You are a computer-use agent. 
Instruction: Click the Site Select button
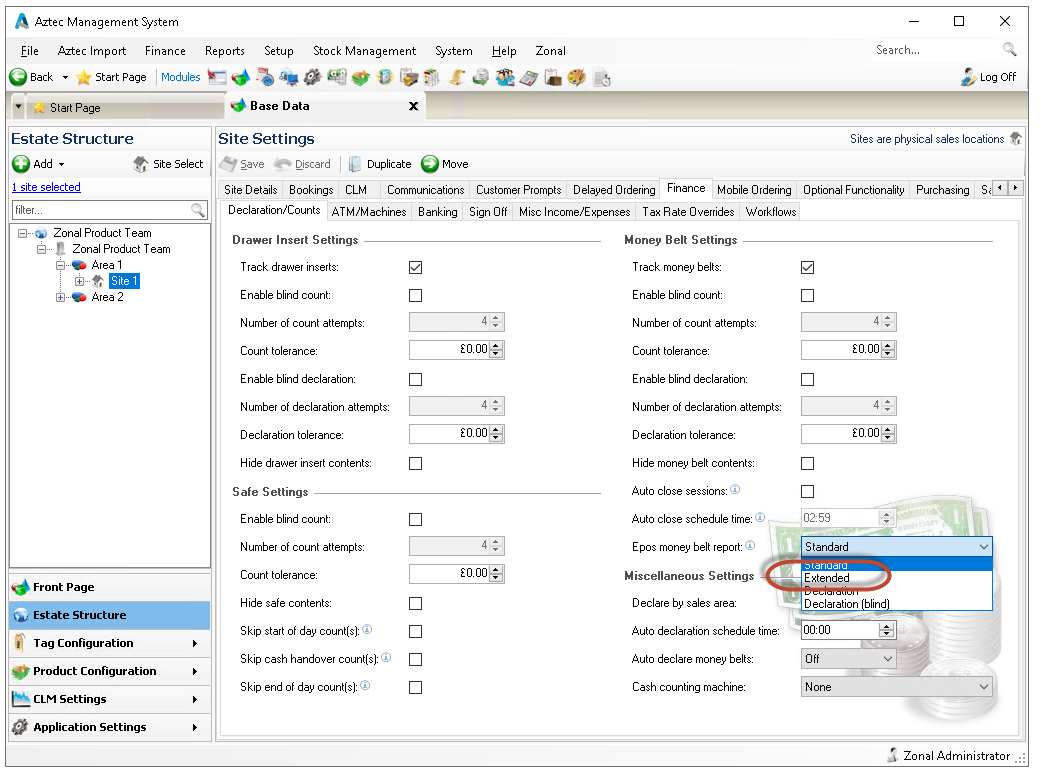pyautogui.click(x=168, y=164)
